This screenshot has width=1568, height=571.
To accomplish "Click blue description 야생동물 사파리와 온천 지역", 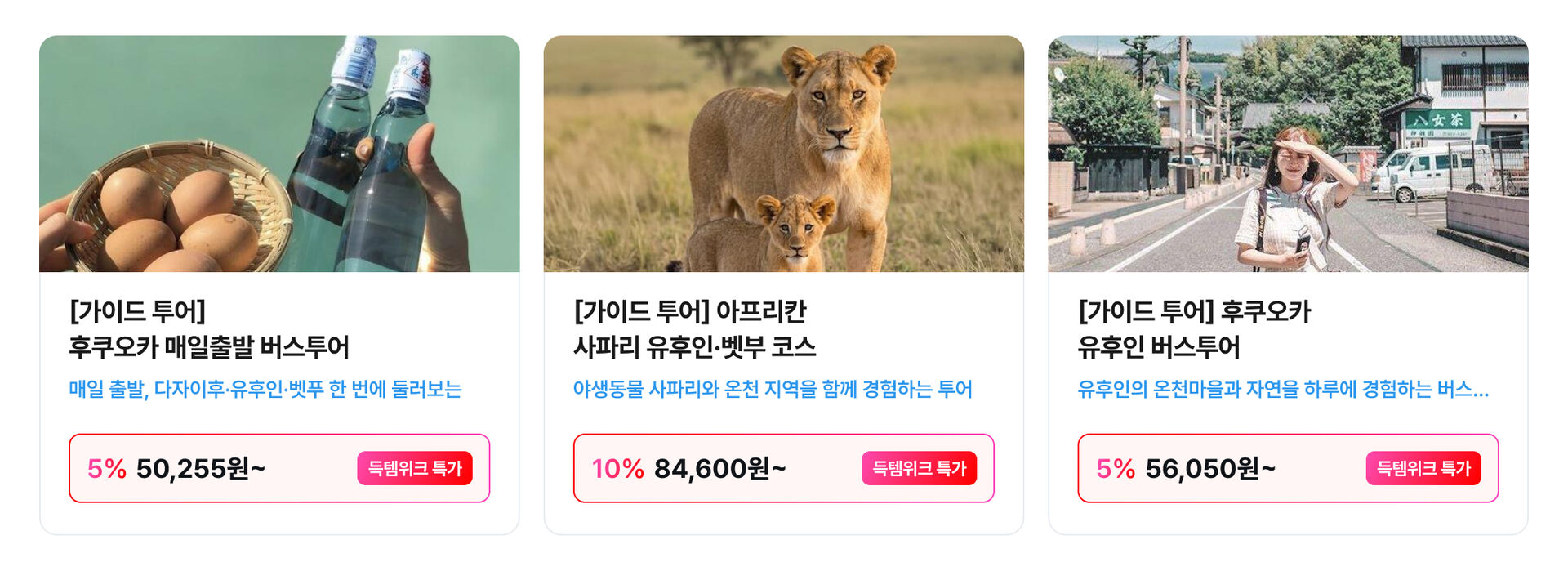I will click(773, 389).
